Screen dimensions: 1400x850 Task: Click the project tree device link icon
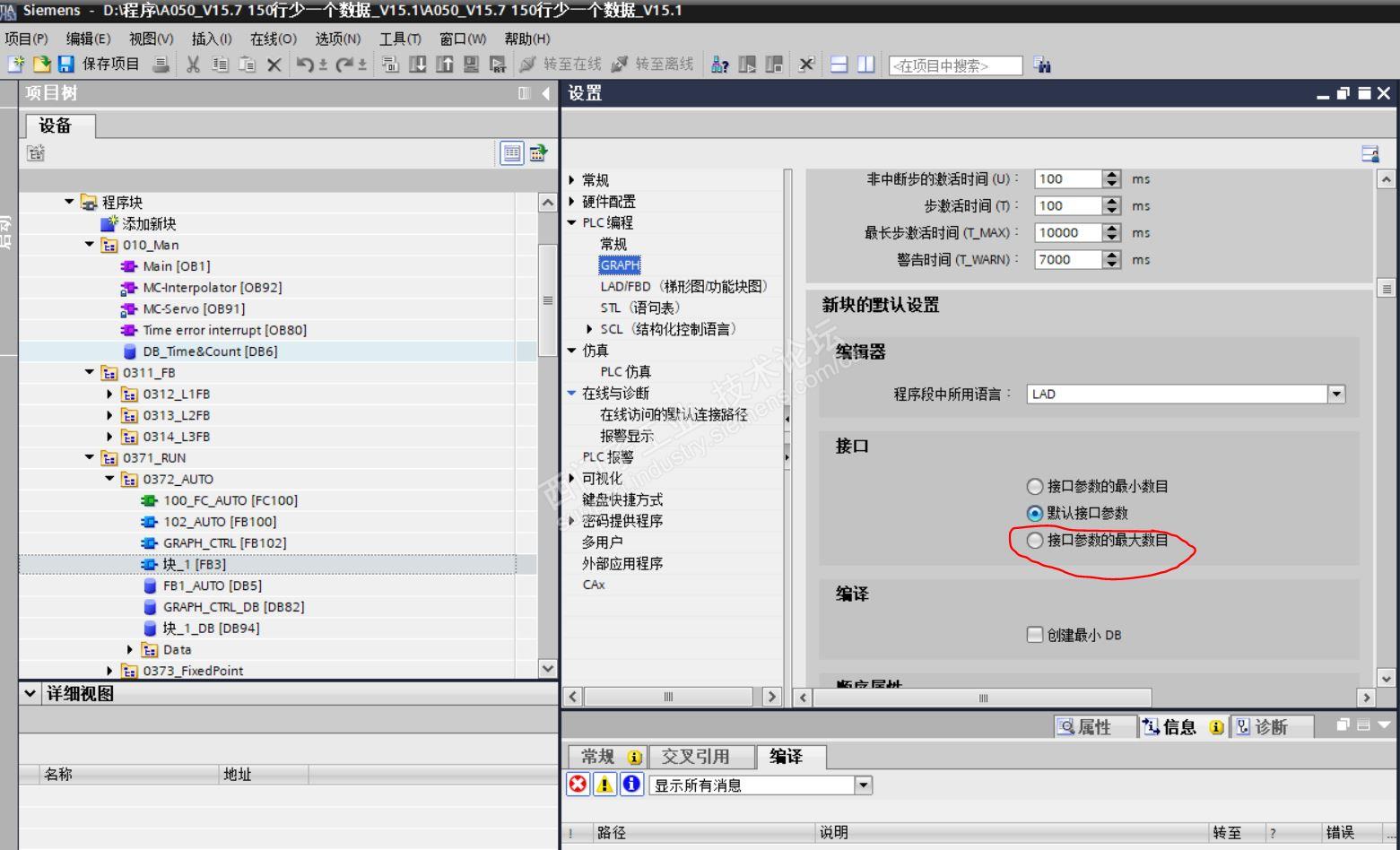point(538,153)
